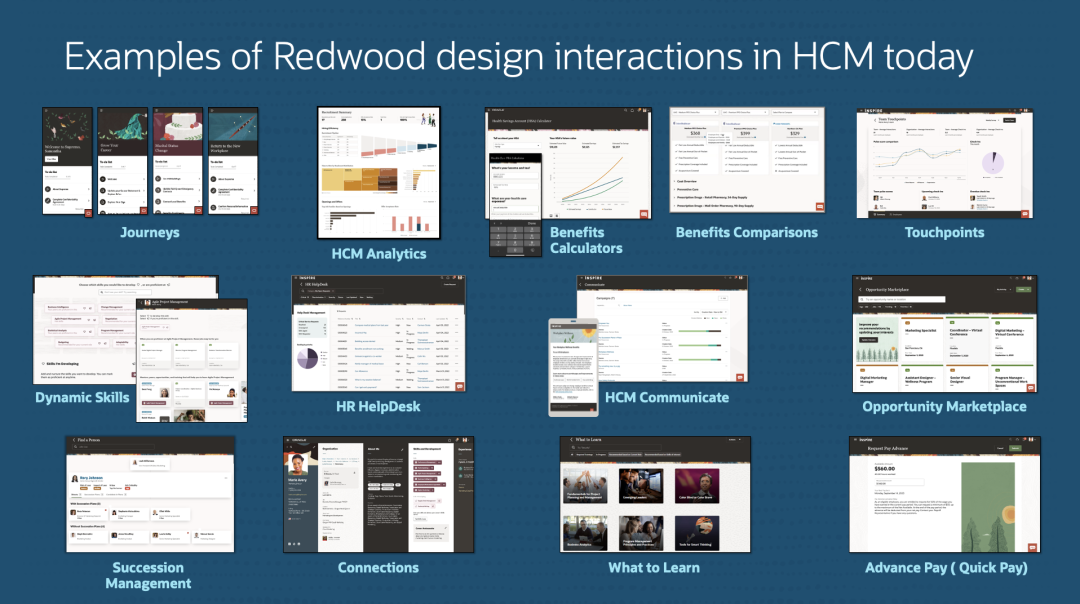Viewport: 1080px width, 604px height.
Task: Click the green Submit button in Request Pay Advance
Action: (1015, 448)
